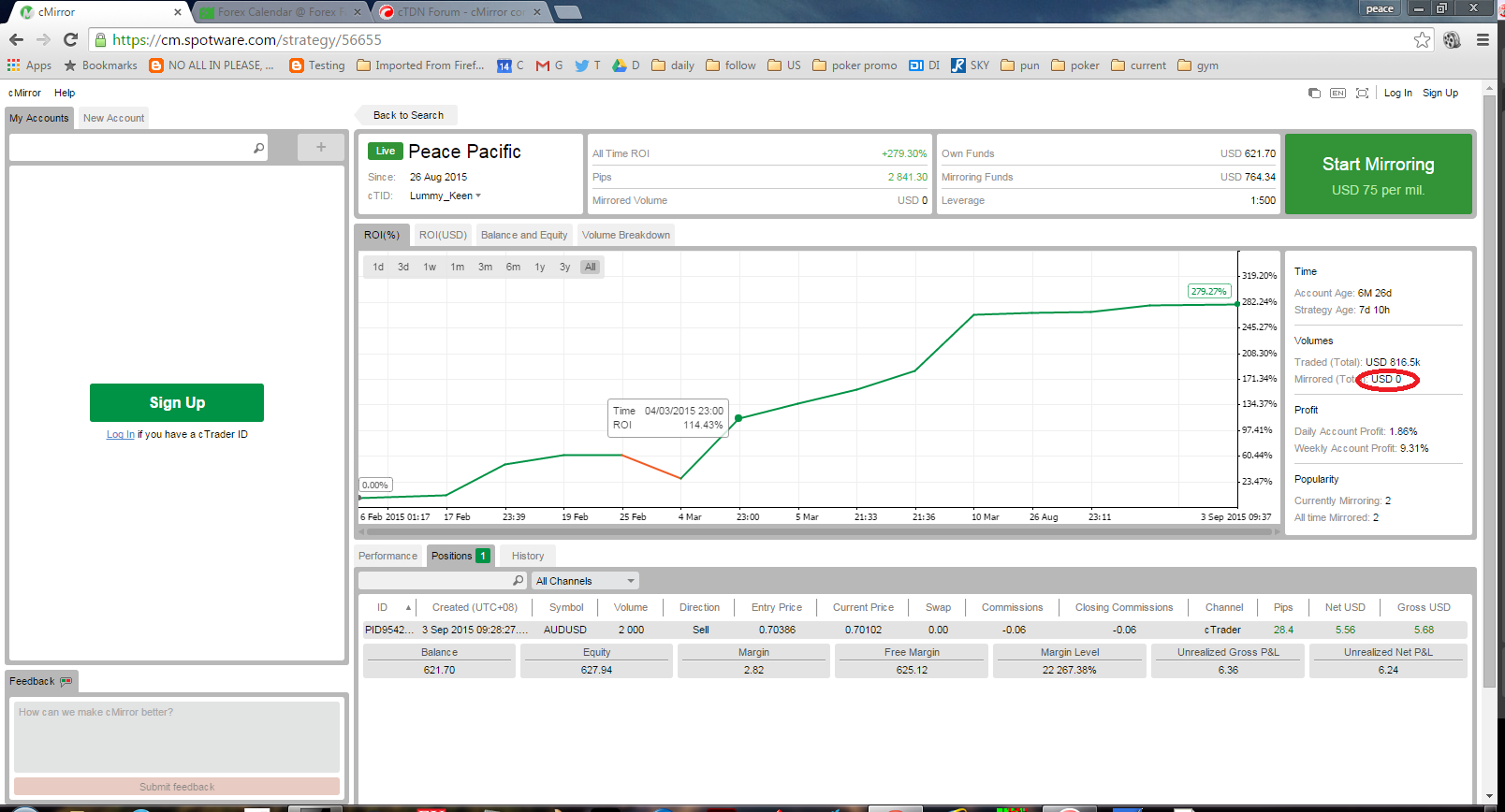The height and width of the screenshot is (812, 1505).
Task: Open the calendar C bookmark
Action: coord(511,65)
